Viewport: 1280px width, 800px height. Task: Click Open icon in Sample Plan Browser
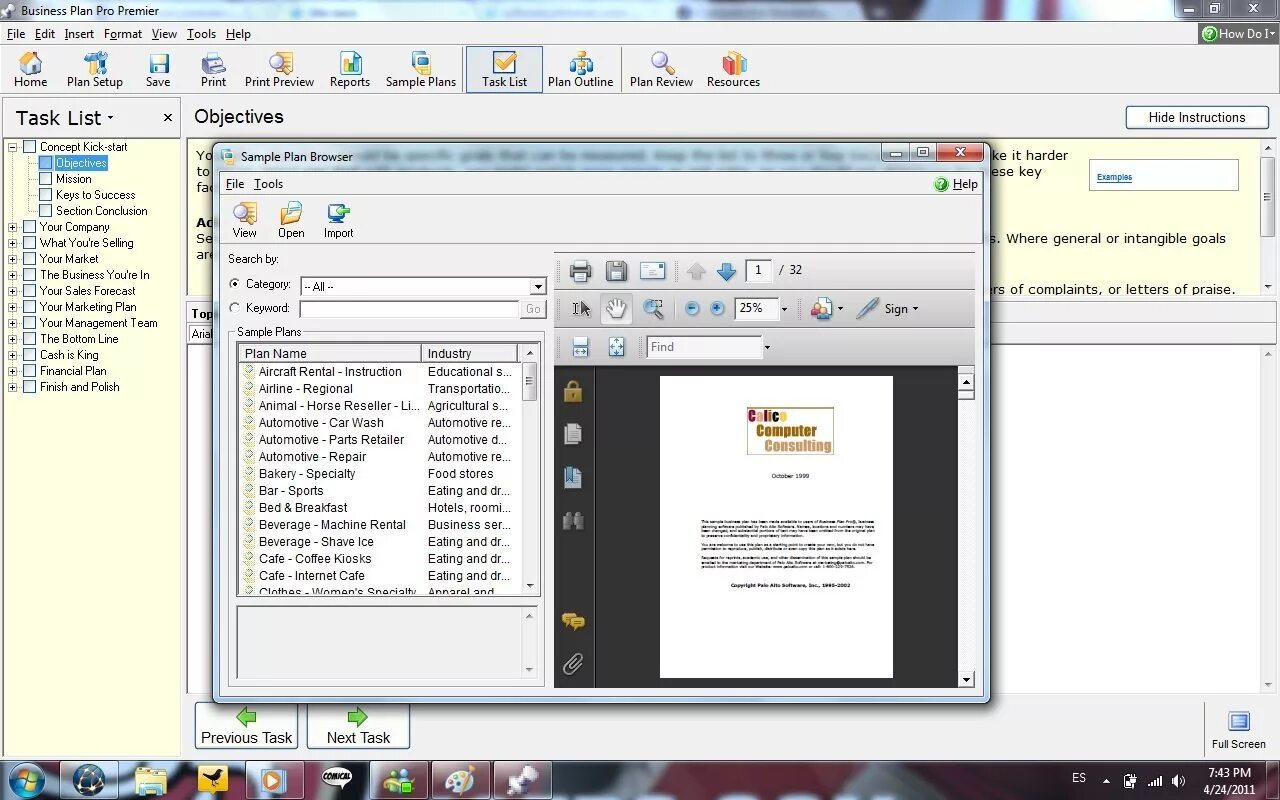(x=291, y=220)
